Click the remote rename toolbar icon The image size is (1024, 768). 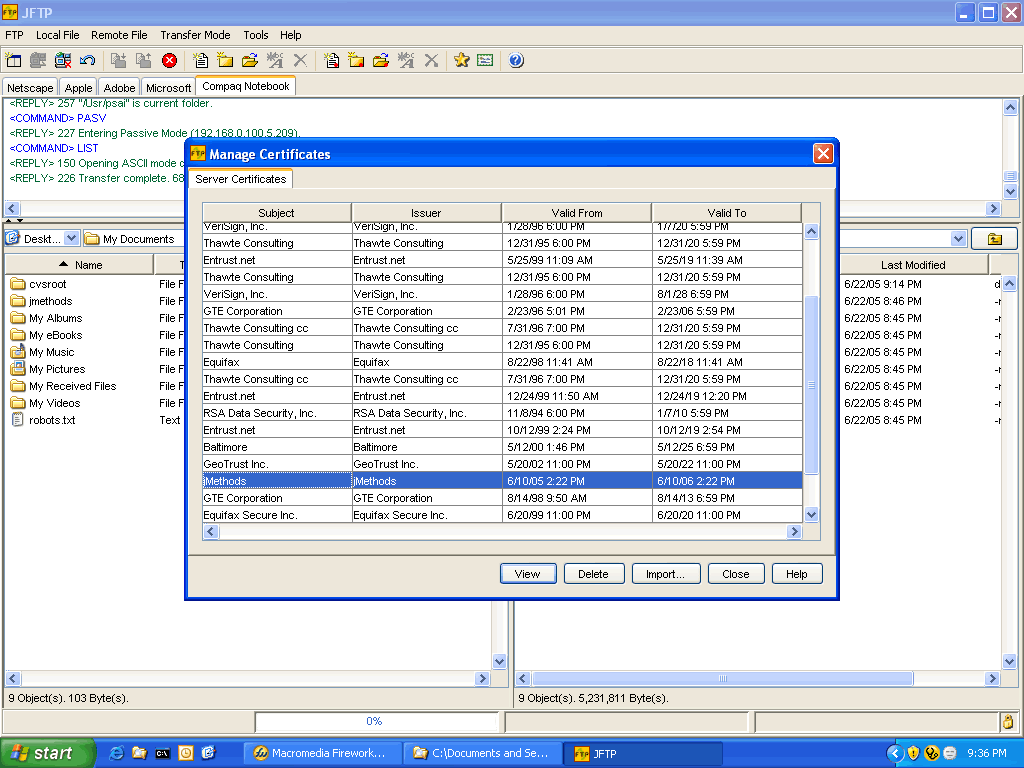pyautogui.click(x=406, y=61)
